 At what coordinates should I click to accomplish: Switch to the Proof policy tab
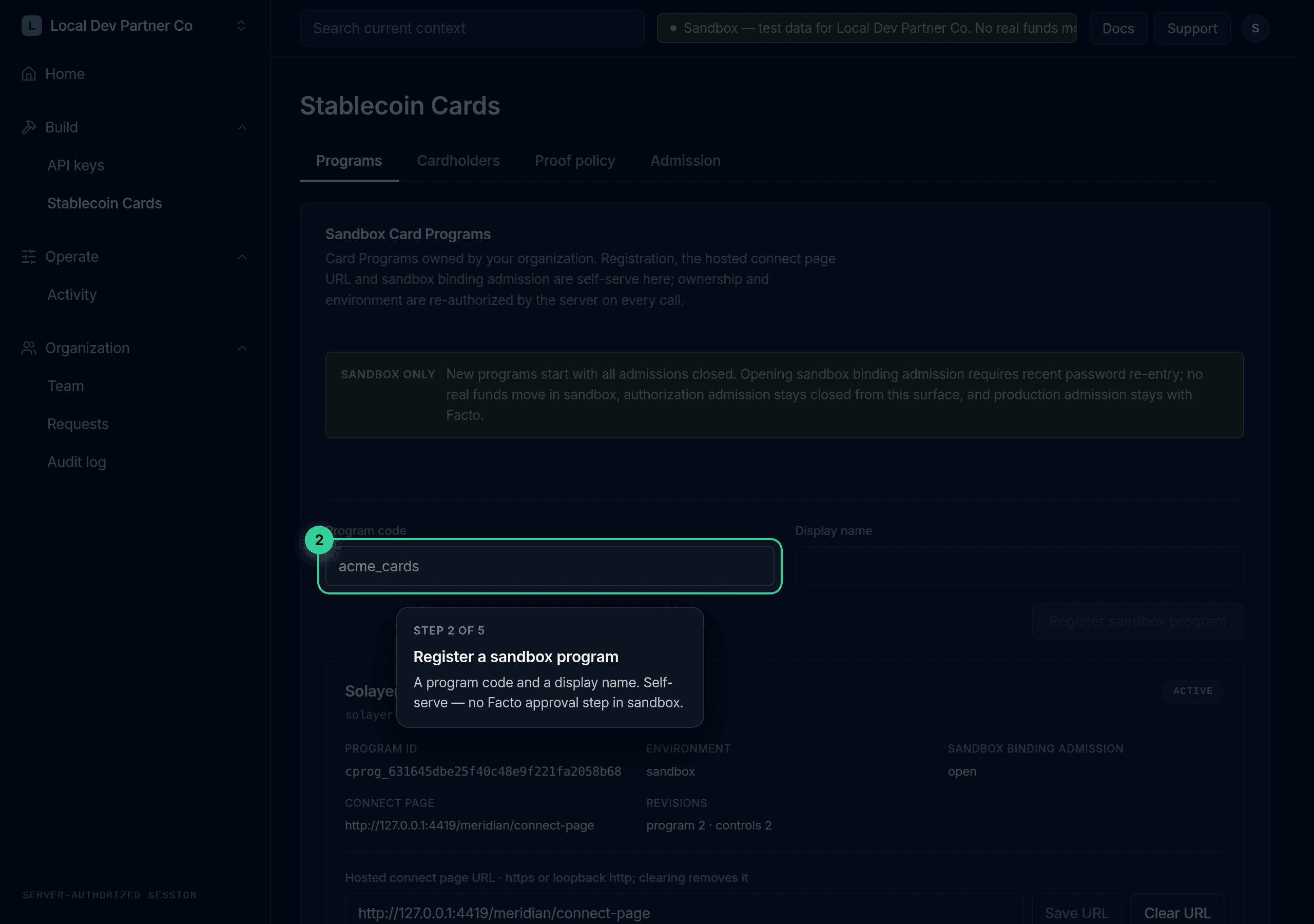point(574,161)
